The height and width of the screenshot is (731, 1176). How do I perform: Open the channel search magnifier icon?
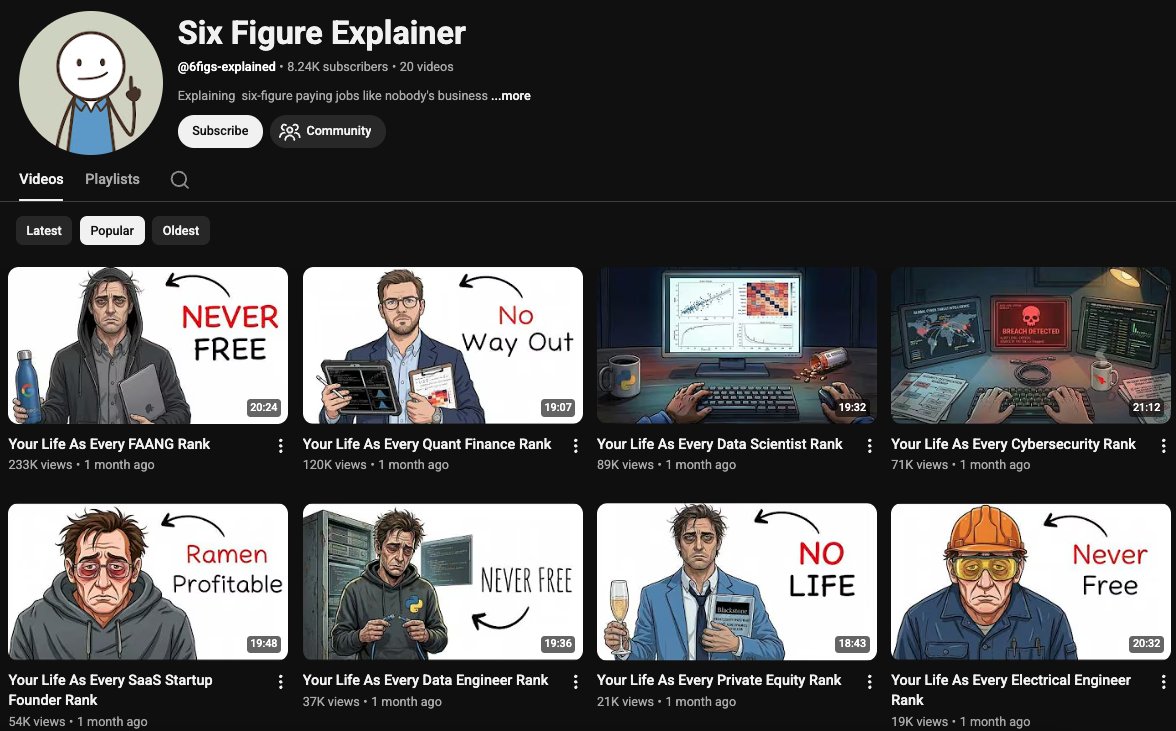coord(179,179)
